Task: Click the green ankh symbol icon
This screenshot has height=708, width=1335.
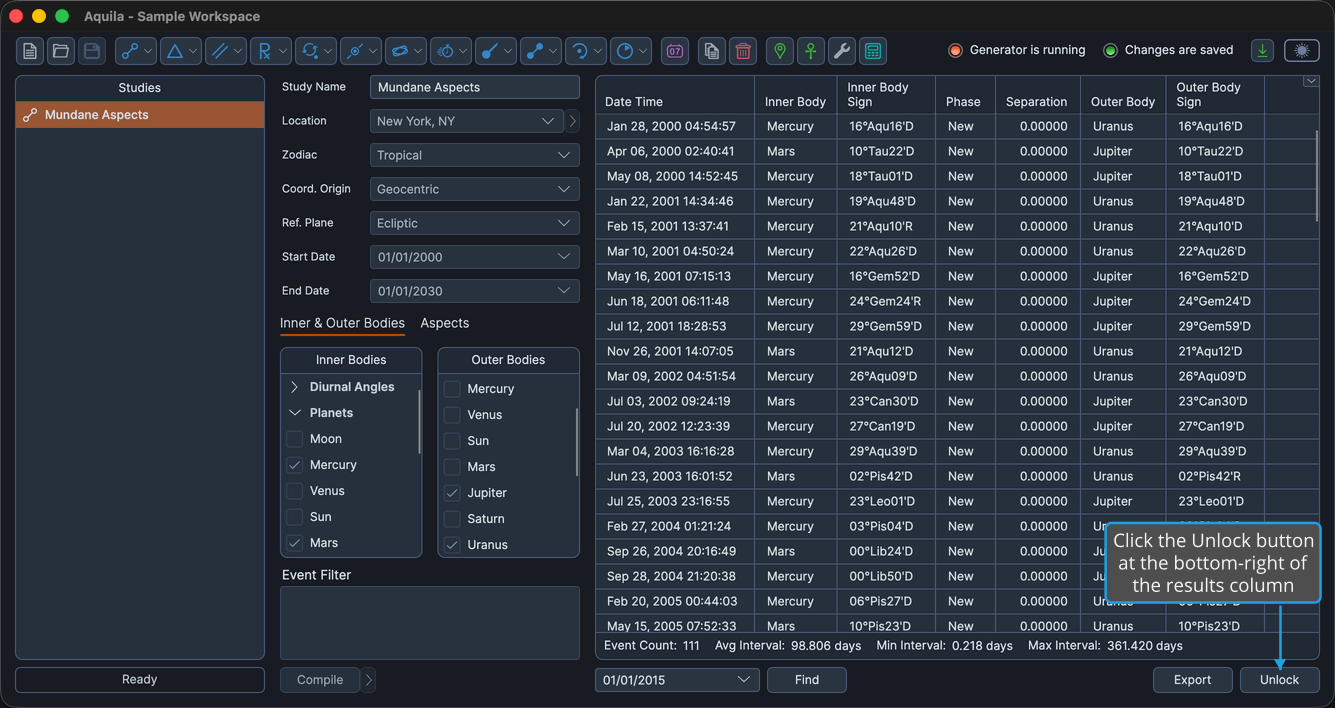Action: click(x=811, y=51)
